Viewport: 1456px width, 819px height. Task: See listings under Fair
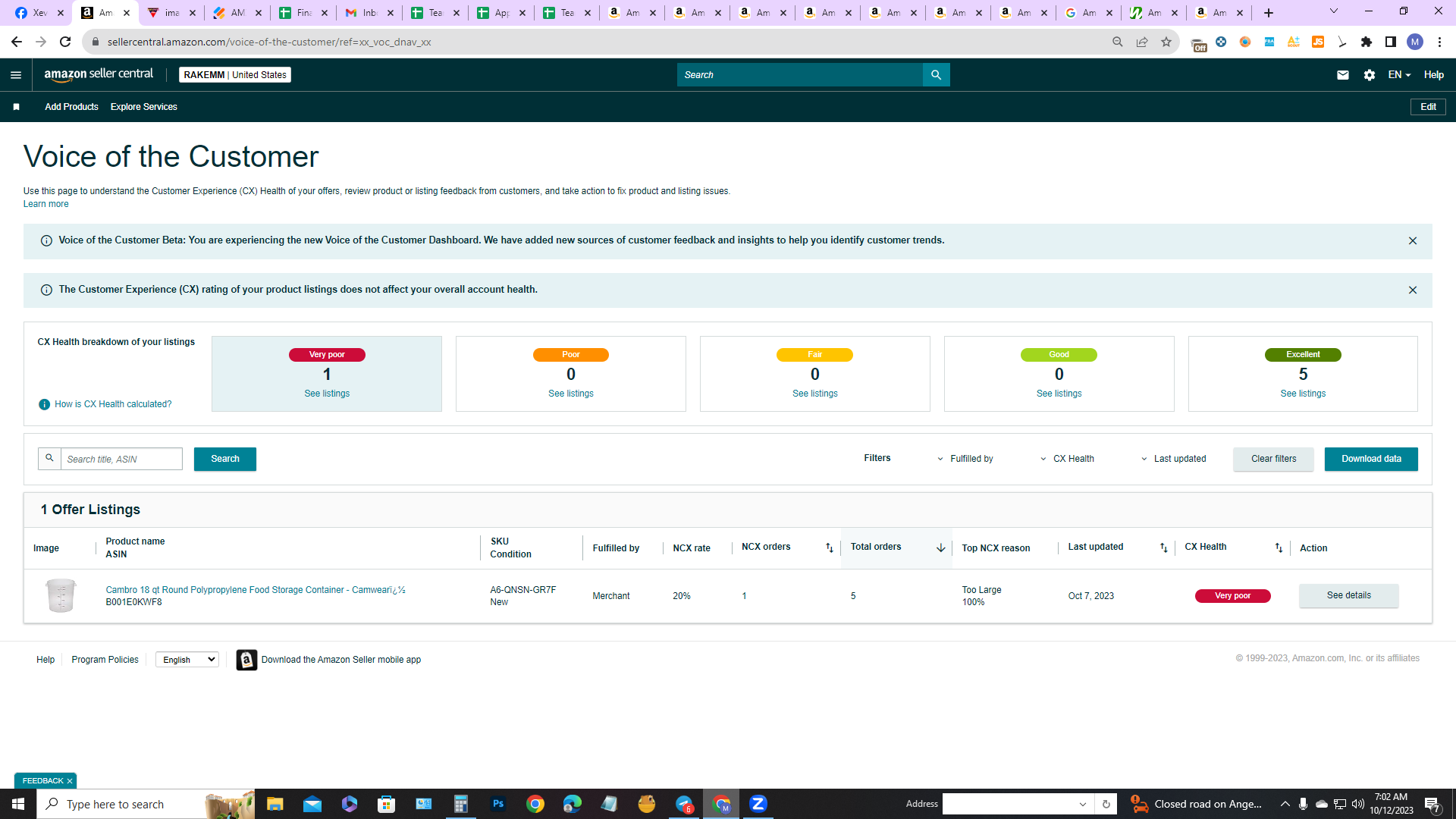(x=815, y=394)
